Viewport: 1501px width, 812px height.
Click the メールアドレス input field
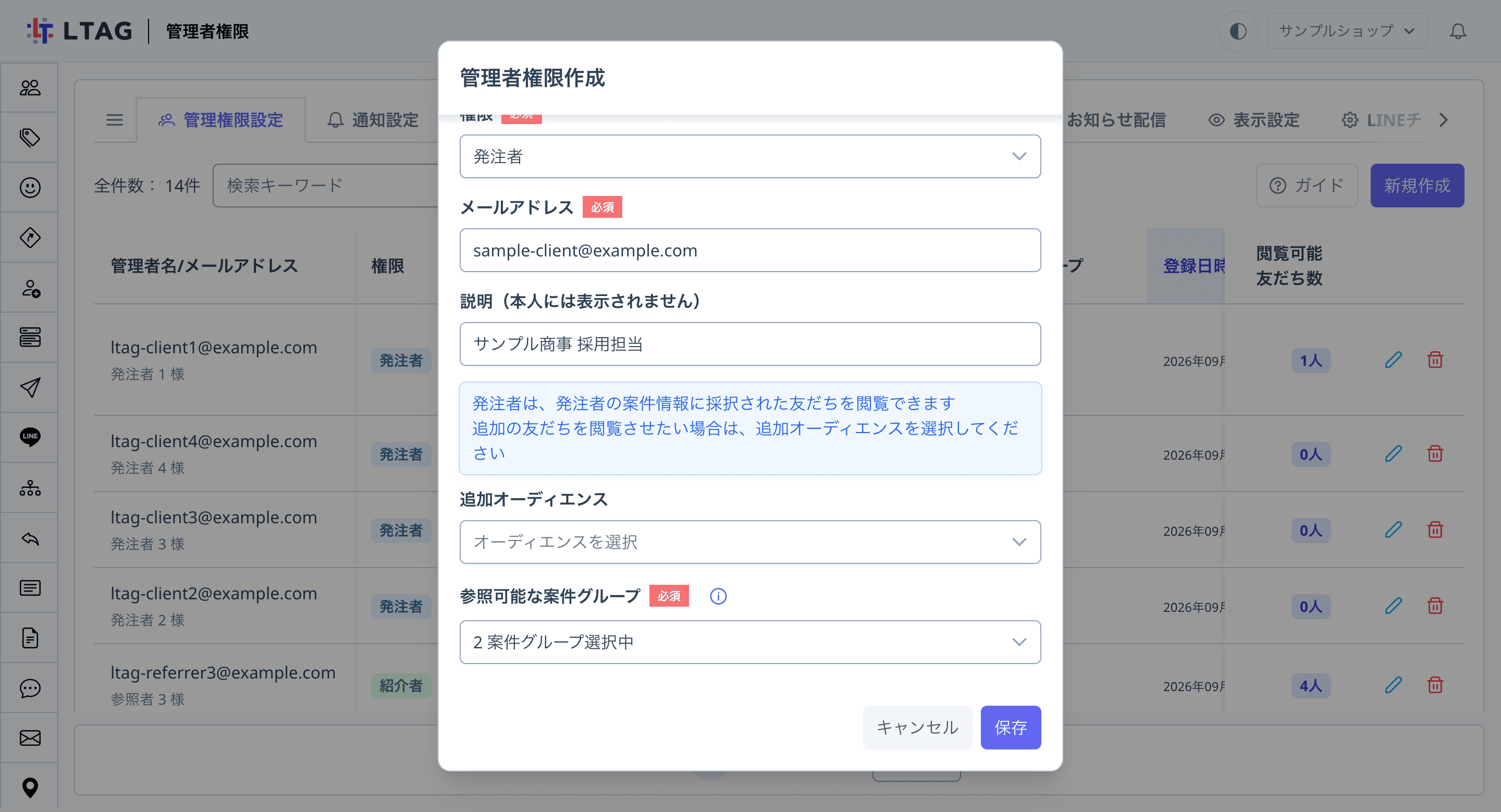(750, 251)
